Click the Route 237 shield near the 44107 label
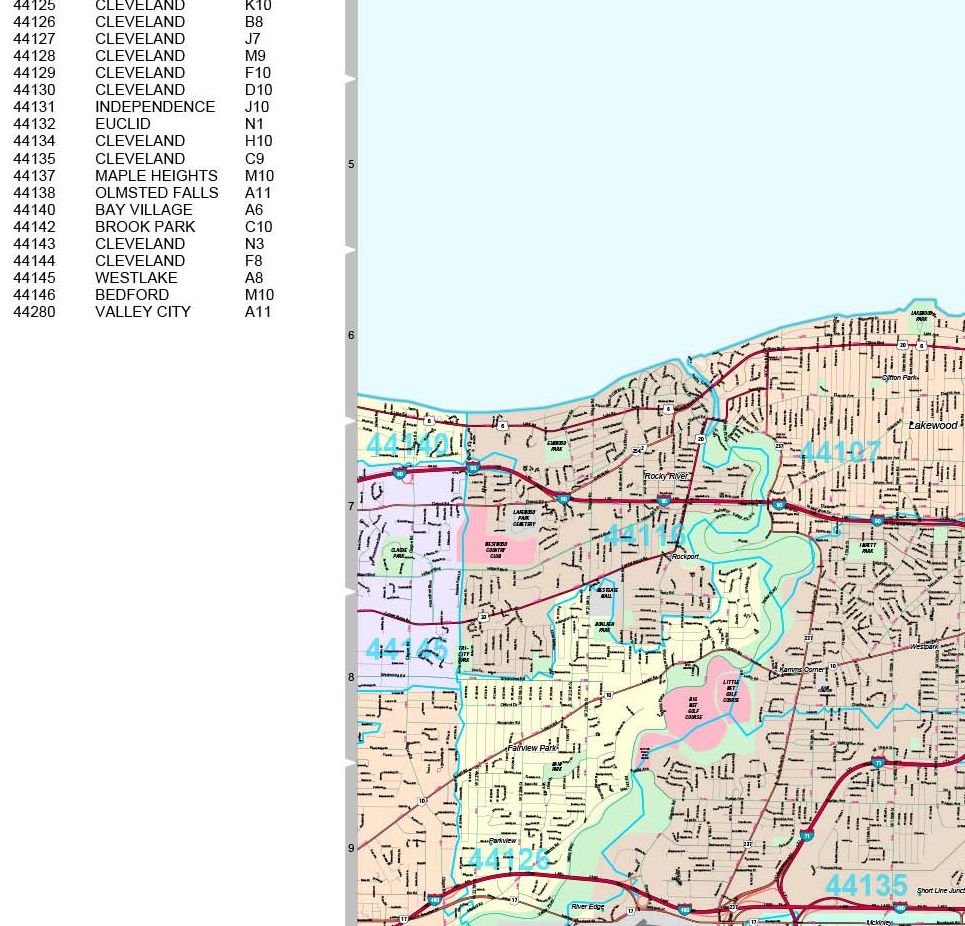Viewport: 965px width, 926px height. (780, 446)
